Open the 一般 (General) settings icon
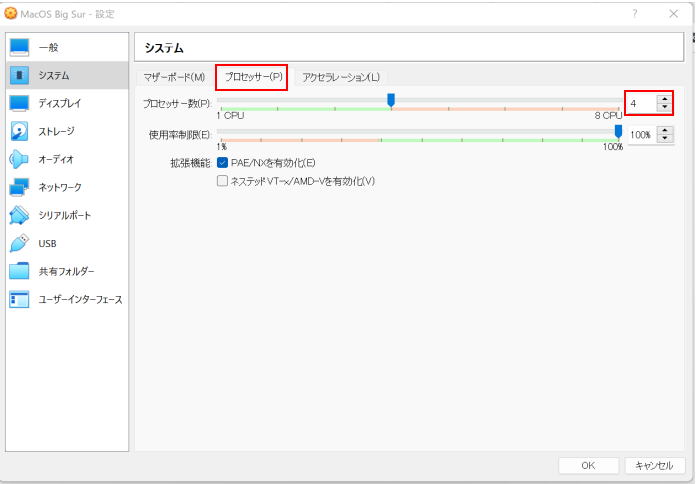This screenshot has height=484, width=697. coord(19,47)
